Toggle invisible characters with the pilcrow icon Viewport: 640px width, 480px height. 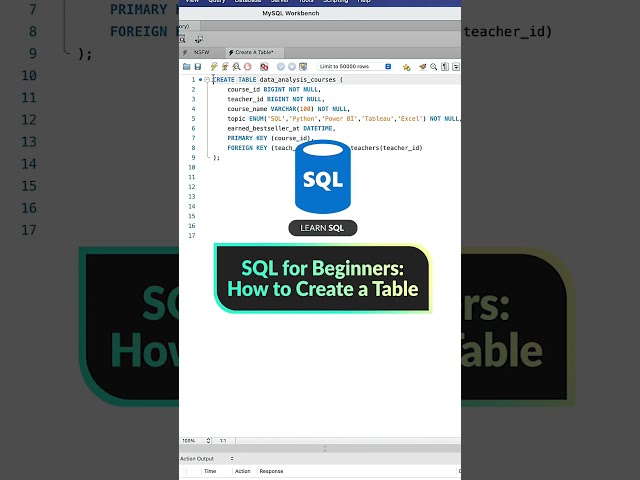pos(445,67)
